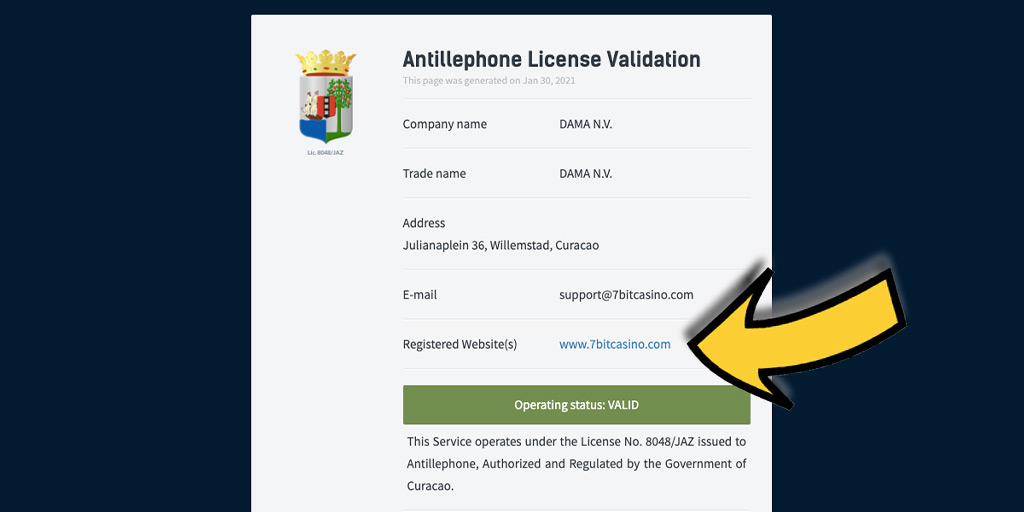Click the Antillephone License Validation heading
Viewport: 1024px width, 512px height.
(x=551, y=59)
